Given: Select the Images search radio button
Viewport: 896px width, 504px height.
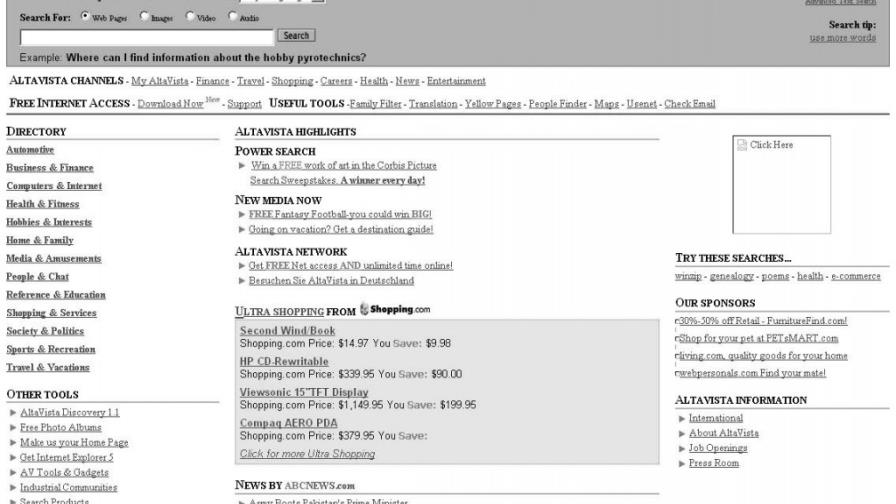Looking at the screenshot, I should (145, 16).
